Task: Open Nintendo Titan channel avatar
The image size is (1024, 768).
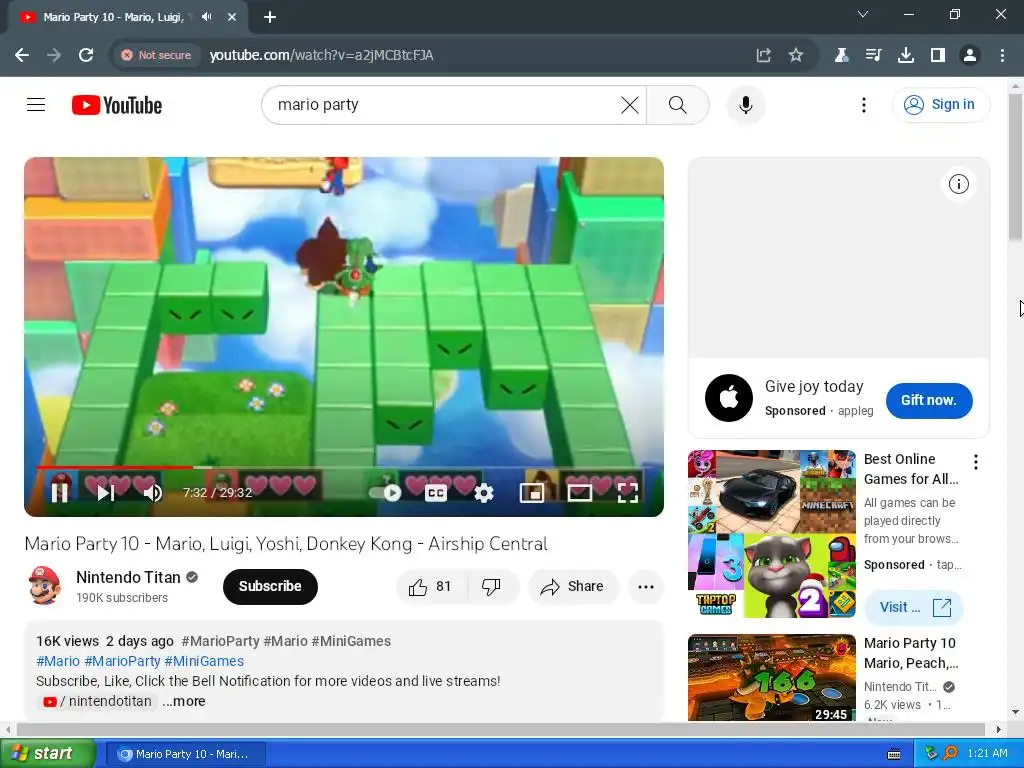Action: click(44, 585)
